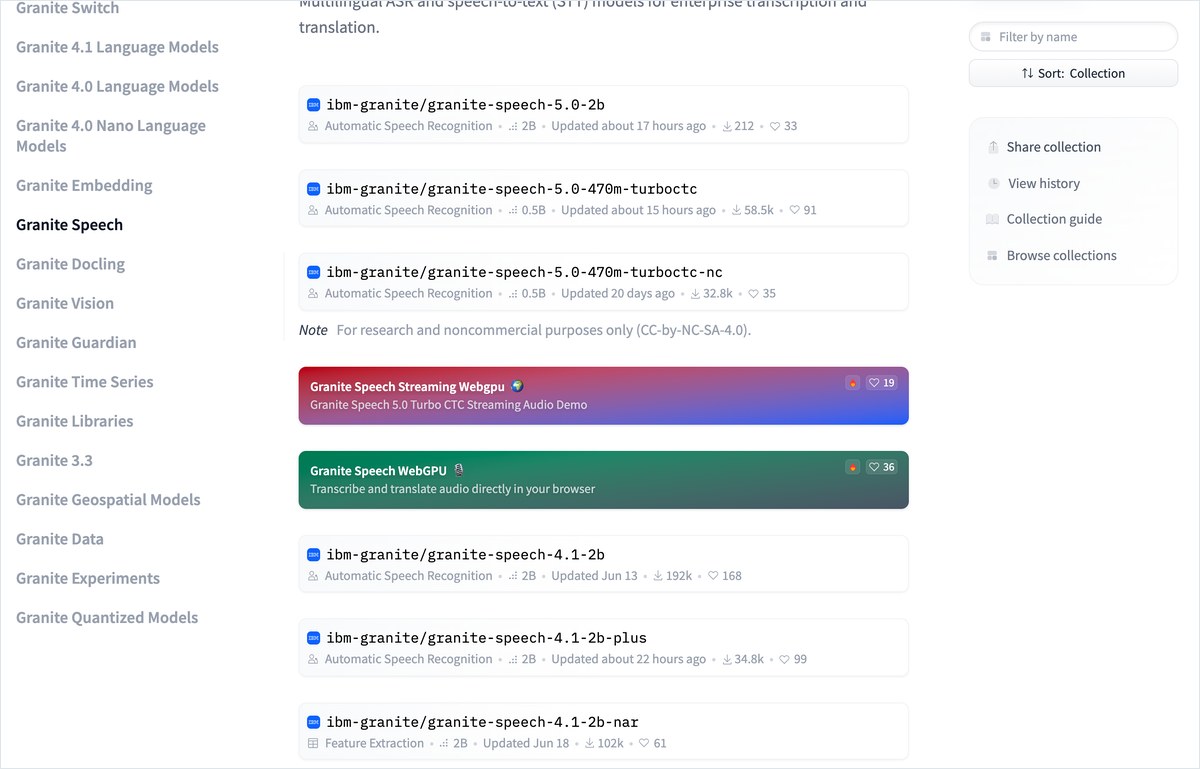Click download icon next to 32.8k

click(695, 294)
